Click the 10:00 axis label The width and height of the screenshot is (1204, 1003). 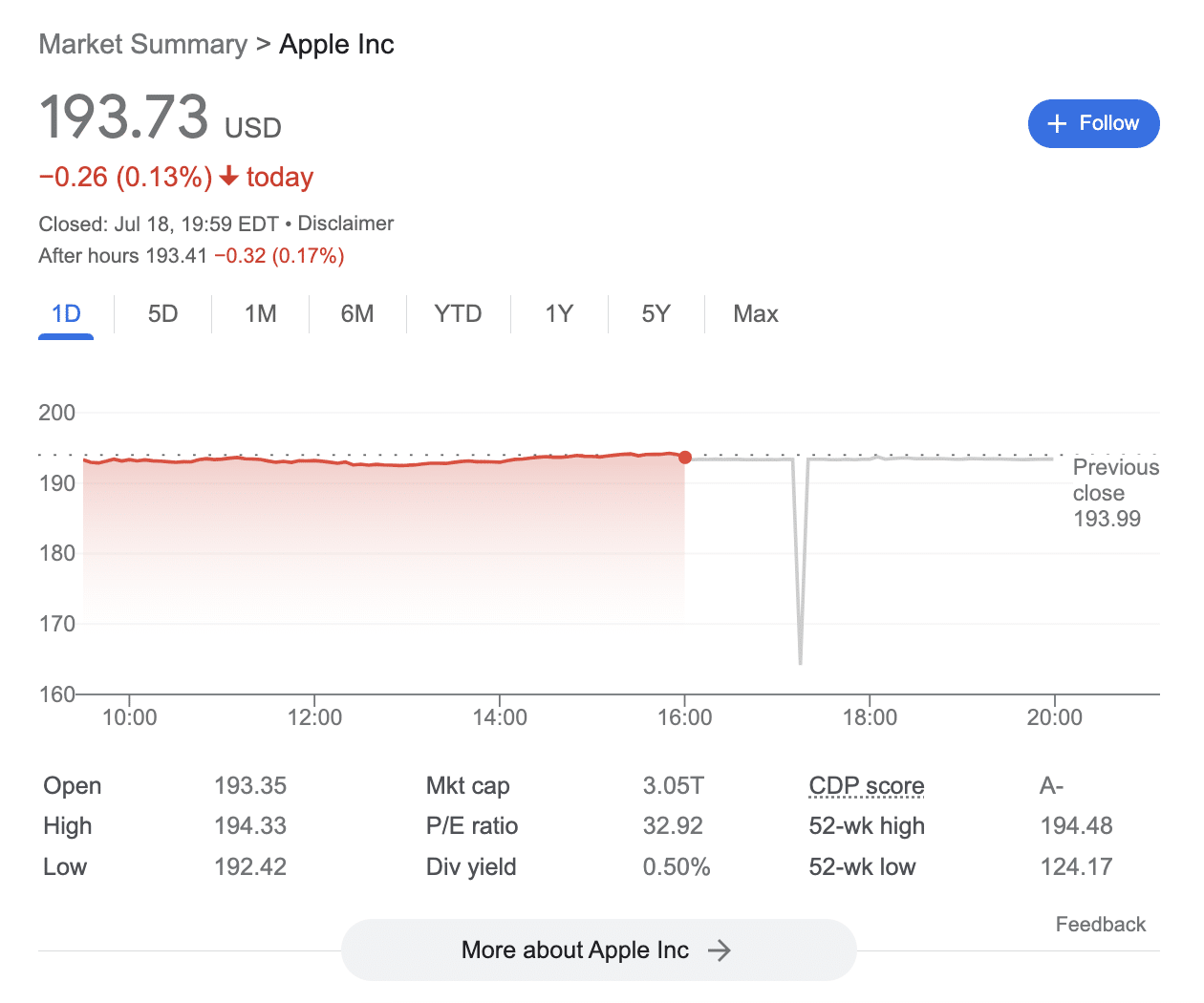click(x=130, y=717)
